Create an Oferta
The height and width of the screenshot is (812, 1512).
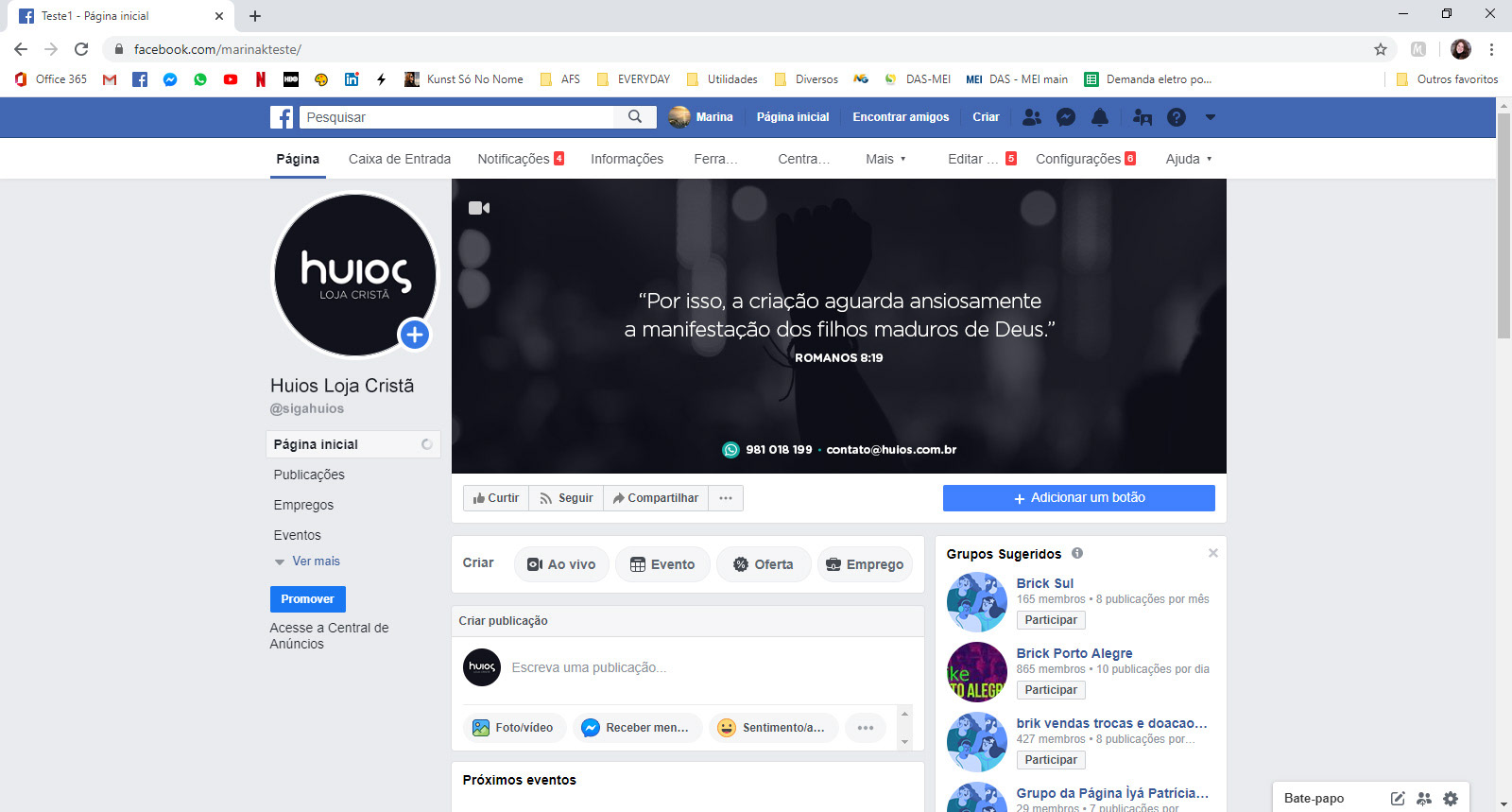click(764, 564)
